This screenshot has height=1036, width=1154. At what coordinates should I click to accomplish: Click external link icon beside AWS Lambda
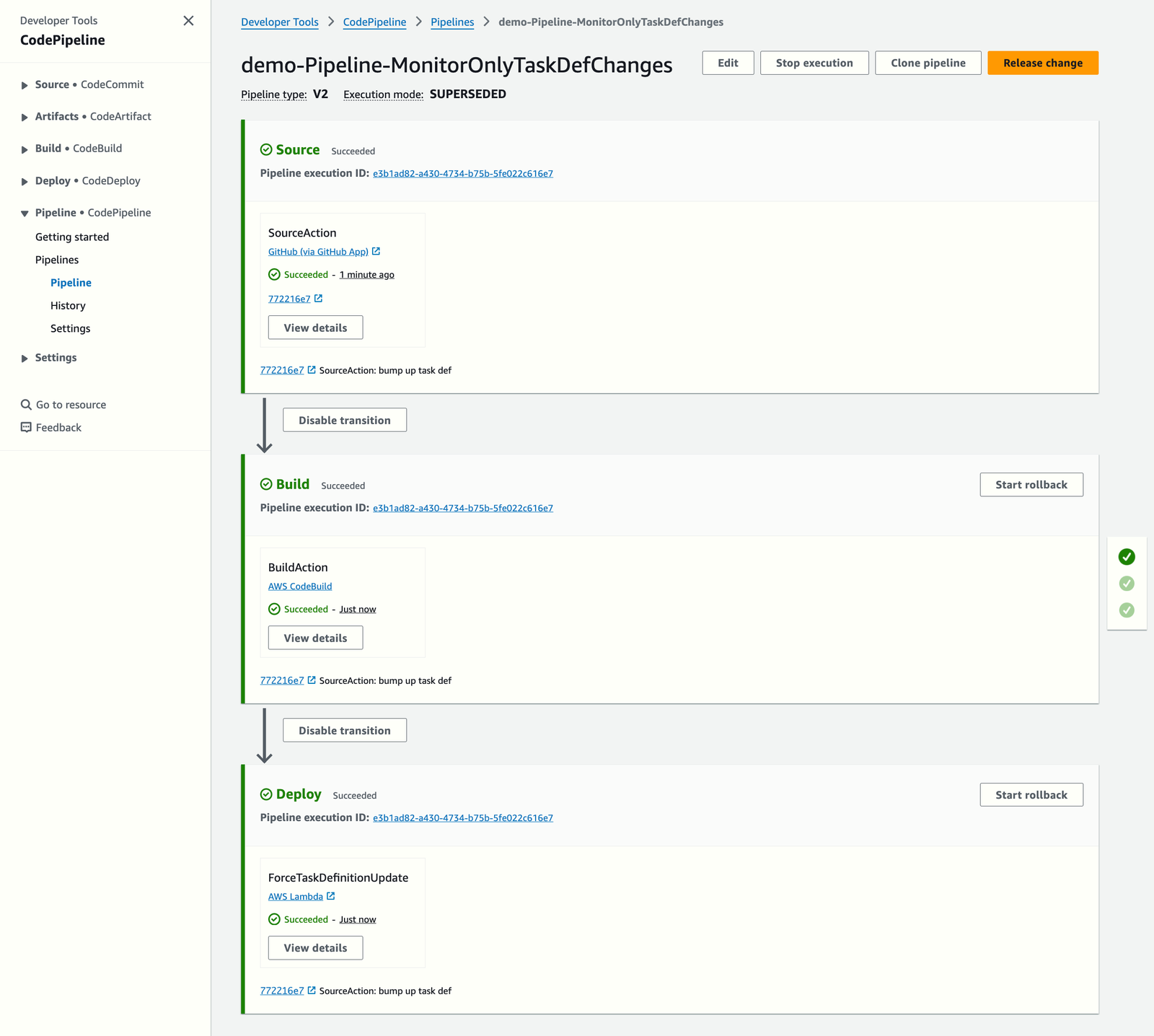click(330, 896)
